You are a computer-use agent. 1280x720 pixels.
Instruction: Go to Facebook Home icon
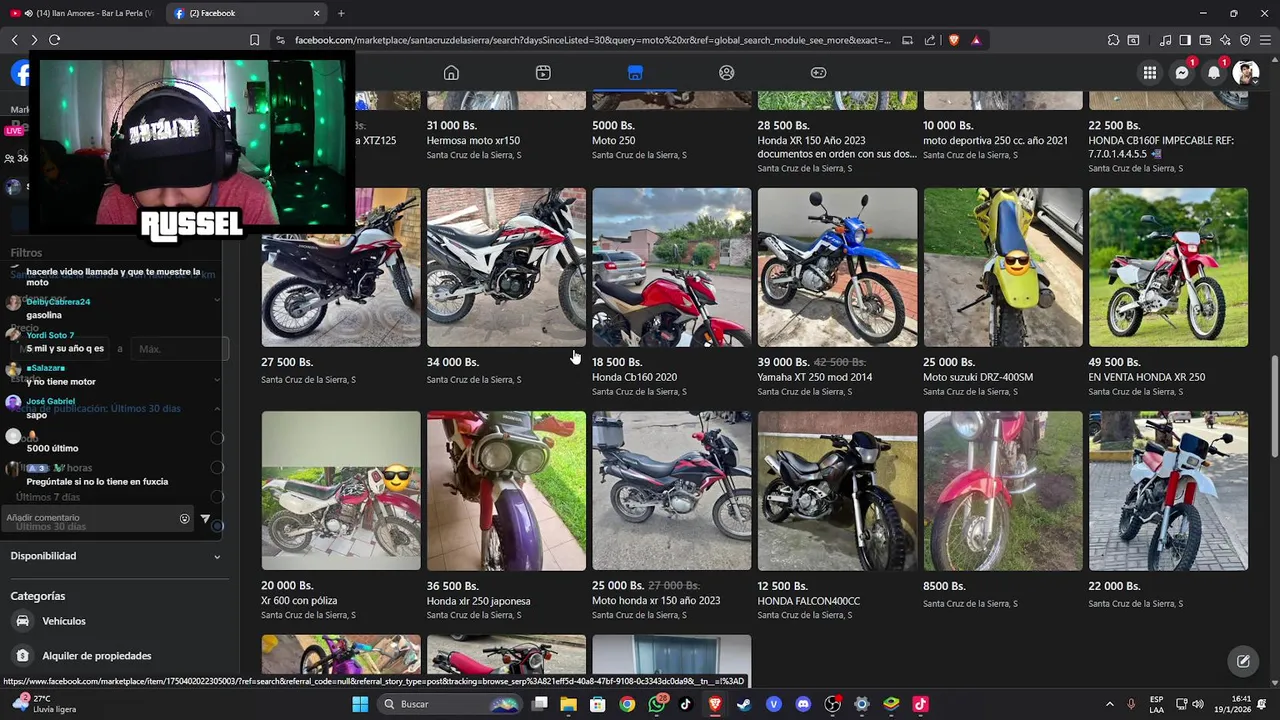pyautogui.click(x=451, y=73)
